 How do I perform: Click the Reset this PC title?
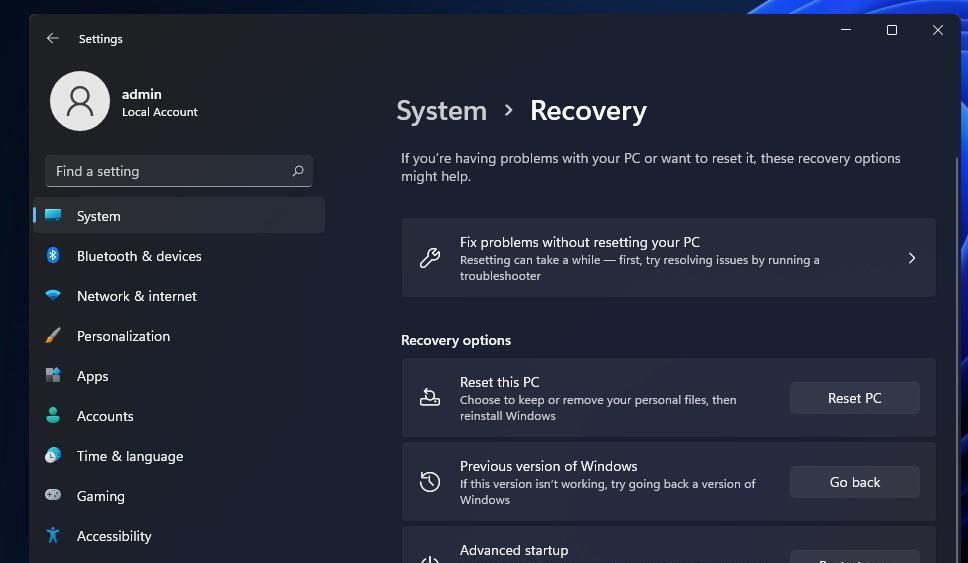point(499,382)
